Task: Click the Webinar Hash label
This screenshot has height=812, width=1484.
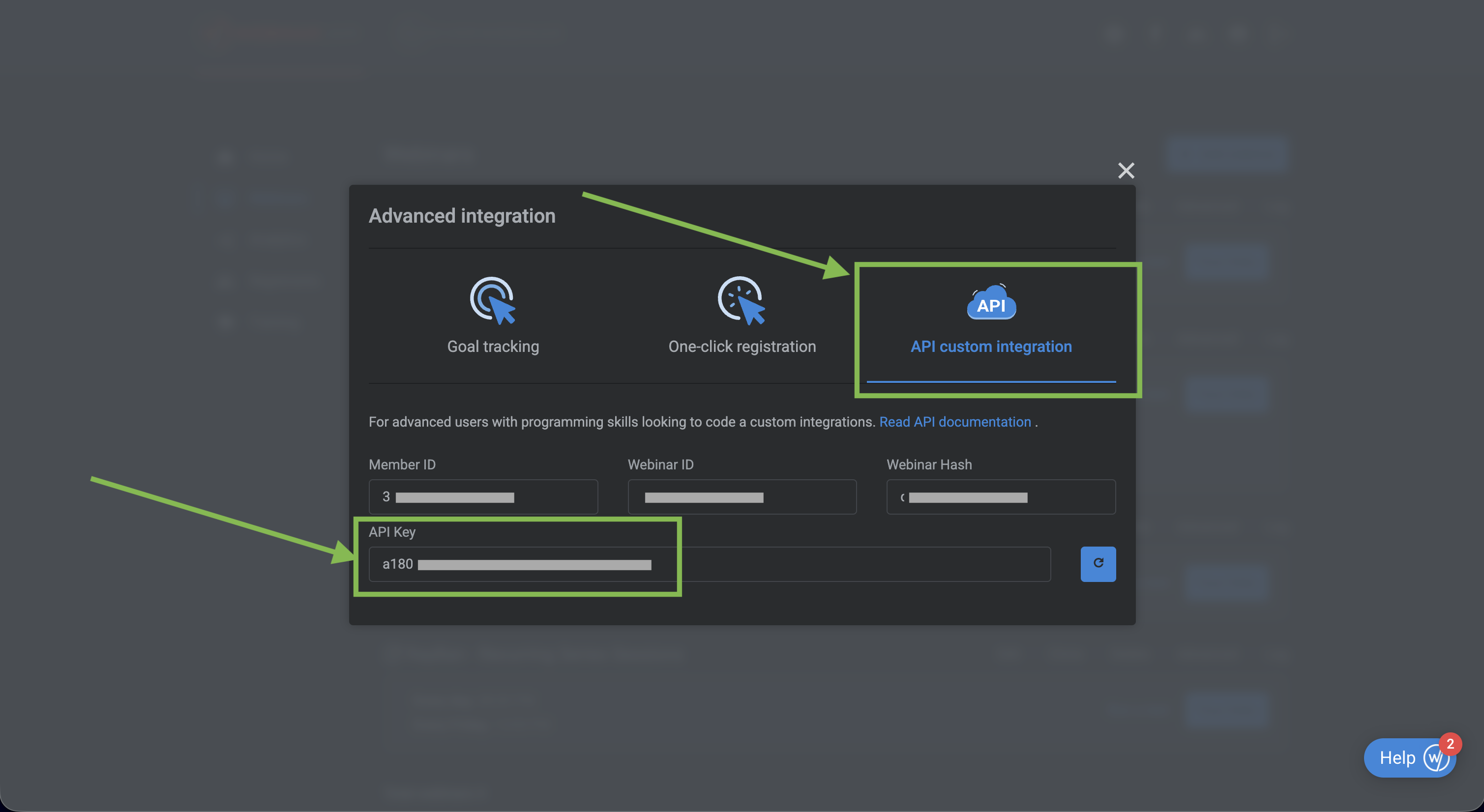Action: pyautogui.click(x=929, y=464)
